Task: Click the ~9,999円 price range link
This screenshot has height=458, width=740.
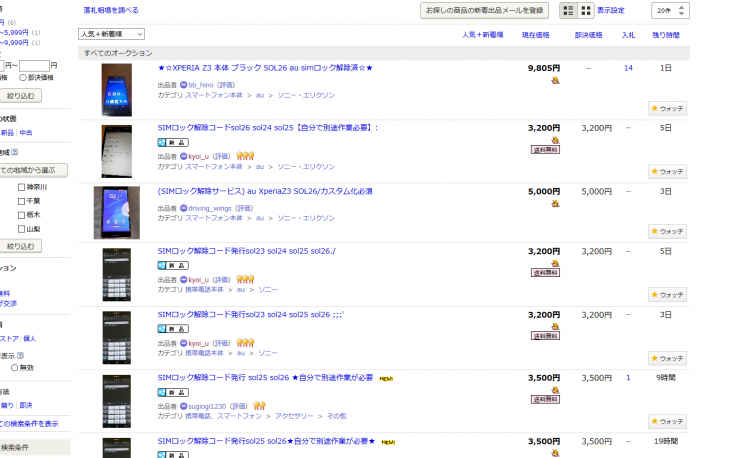Action: tap(14, 42)
